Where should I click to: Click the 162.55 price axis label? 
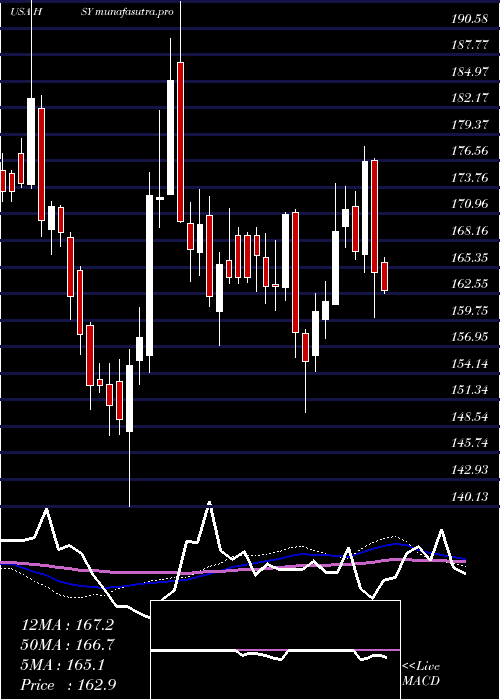coord(468,284)
